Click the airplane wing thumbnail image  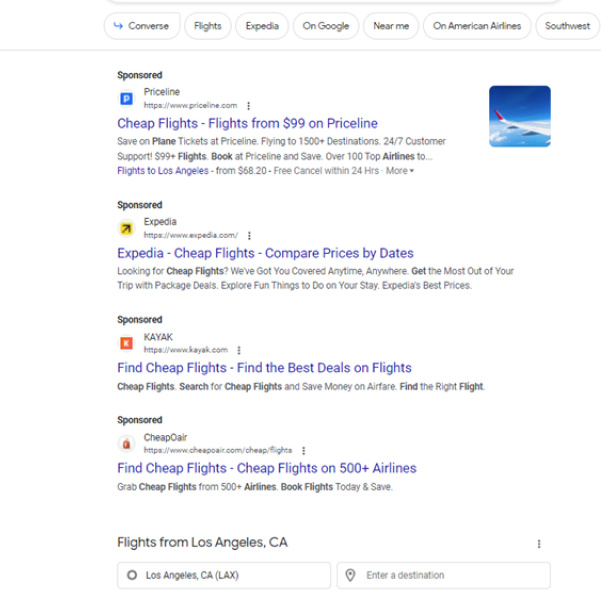click(x=520, y=117)
